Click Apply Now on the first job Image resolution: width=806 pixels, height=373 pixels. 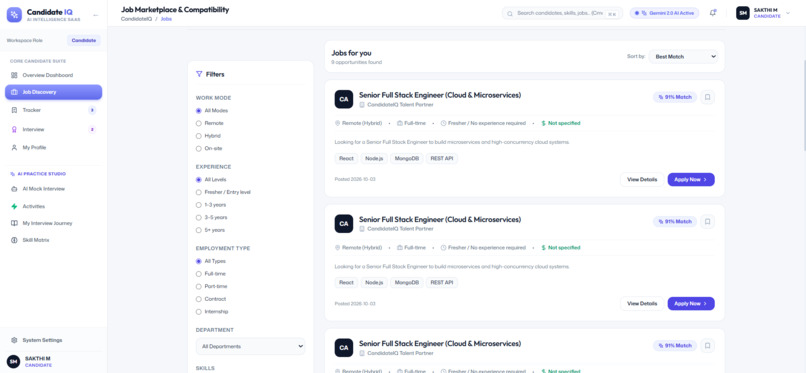point(691,179)
